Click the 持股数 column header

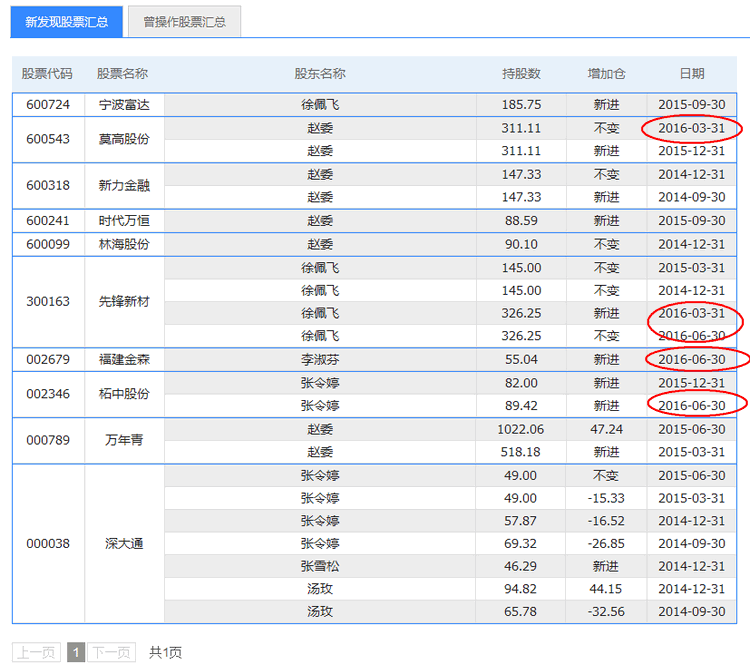click(x=521, y=74)
